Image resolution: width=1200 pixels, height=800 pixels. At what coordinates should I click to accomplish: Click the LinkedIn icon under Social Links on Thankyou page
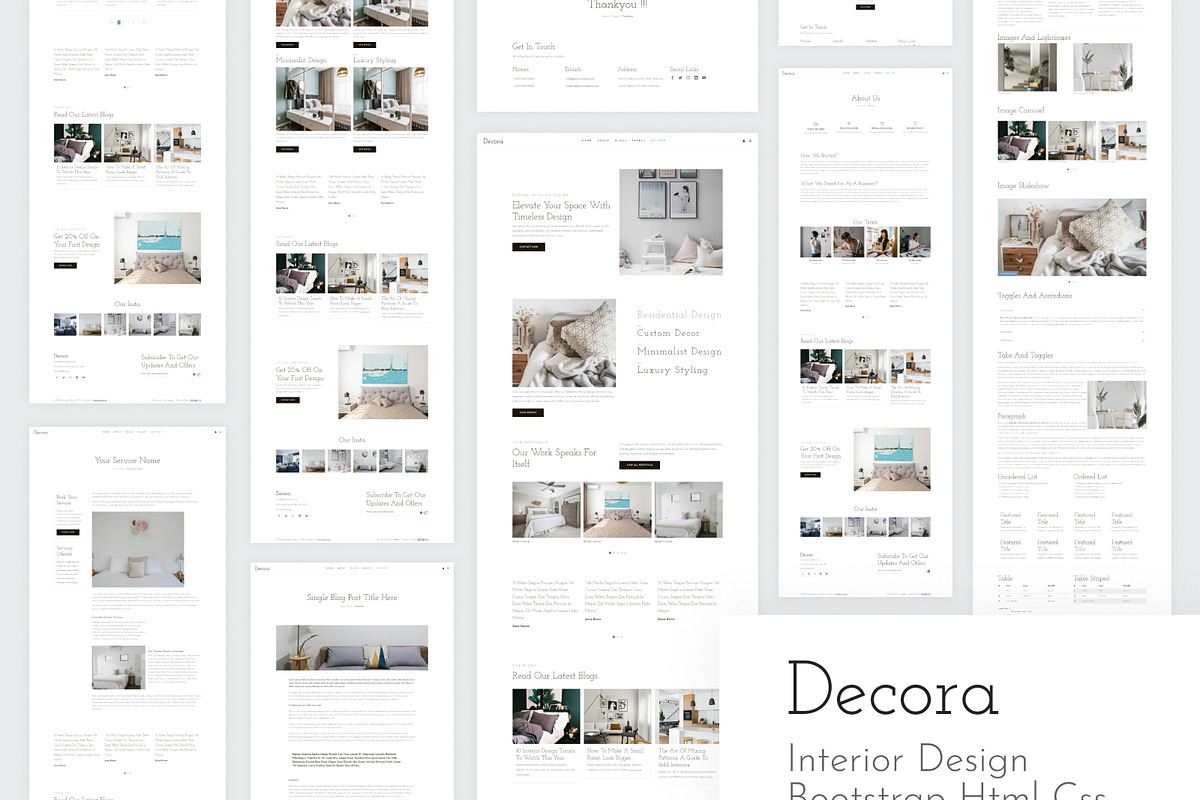696,77
